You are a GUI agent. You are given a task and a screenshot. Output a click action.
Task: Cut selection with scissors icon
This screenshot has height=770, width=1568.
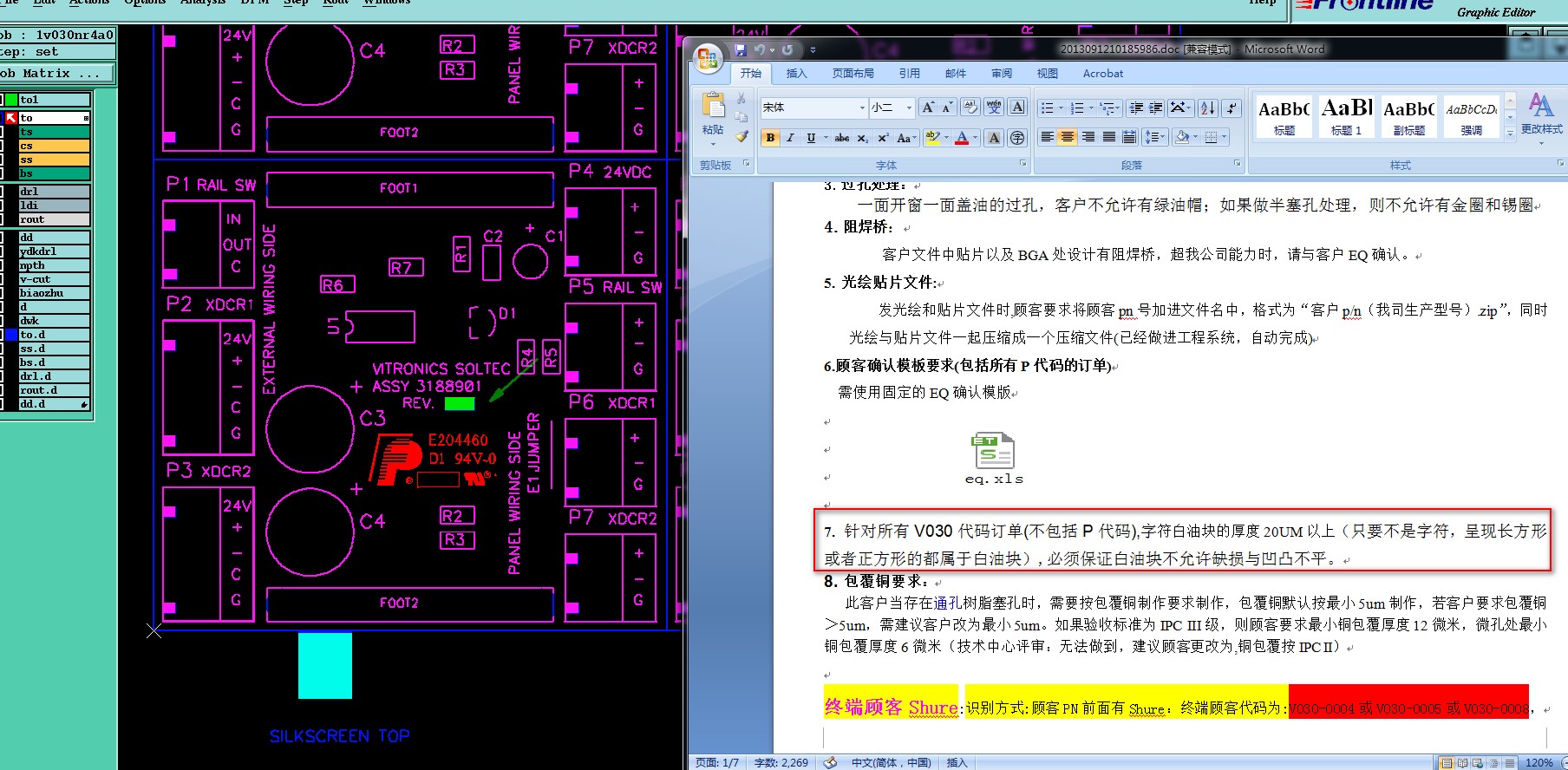point(742,98)
